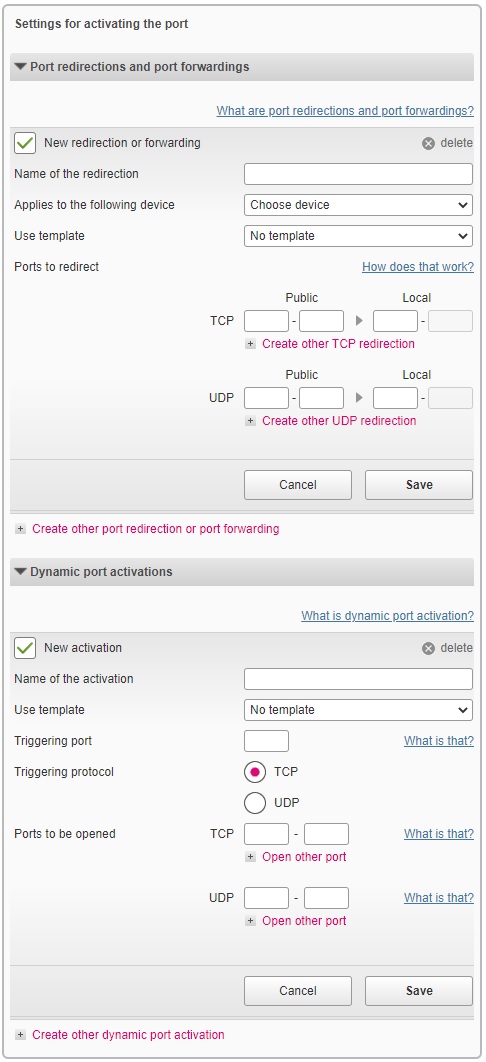Click plus icon for other TCP redirection
Screen dimensions: 486x1062
pyautogui.click(x=250, y=344)
